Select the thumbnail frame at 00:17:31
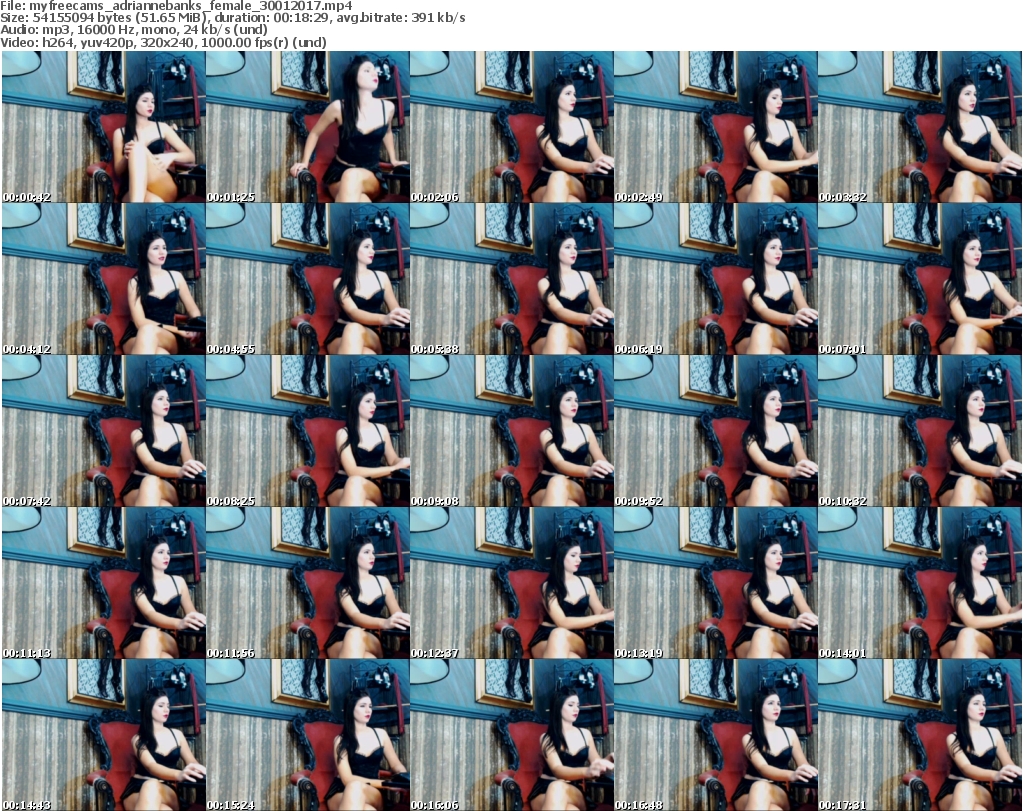1024x811 pixels. click(920, 735)
